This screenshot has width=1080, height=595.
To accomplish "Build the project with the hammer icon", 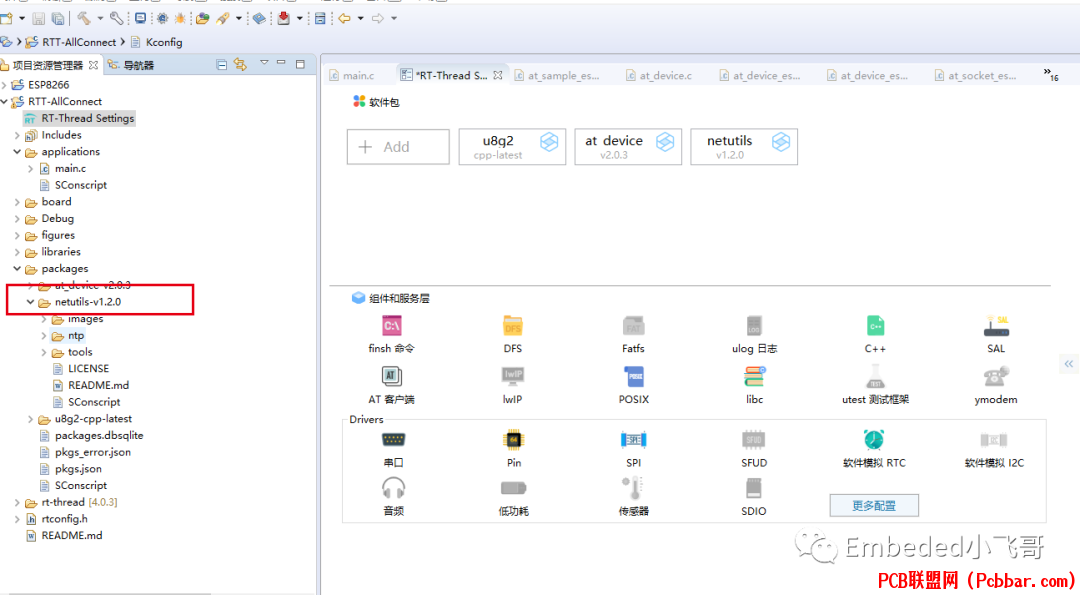I will pyautogui.click(x=84, y=19).
